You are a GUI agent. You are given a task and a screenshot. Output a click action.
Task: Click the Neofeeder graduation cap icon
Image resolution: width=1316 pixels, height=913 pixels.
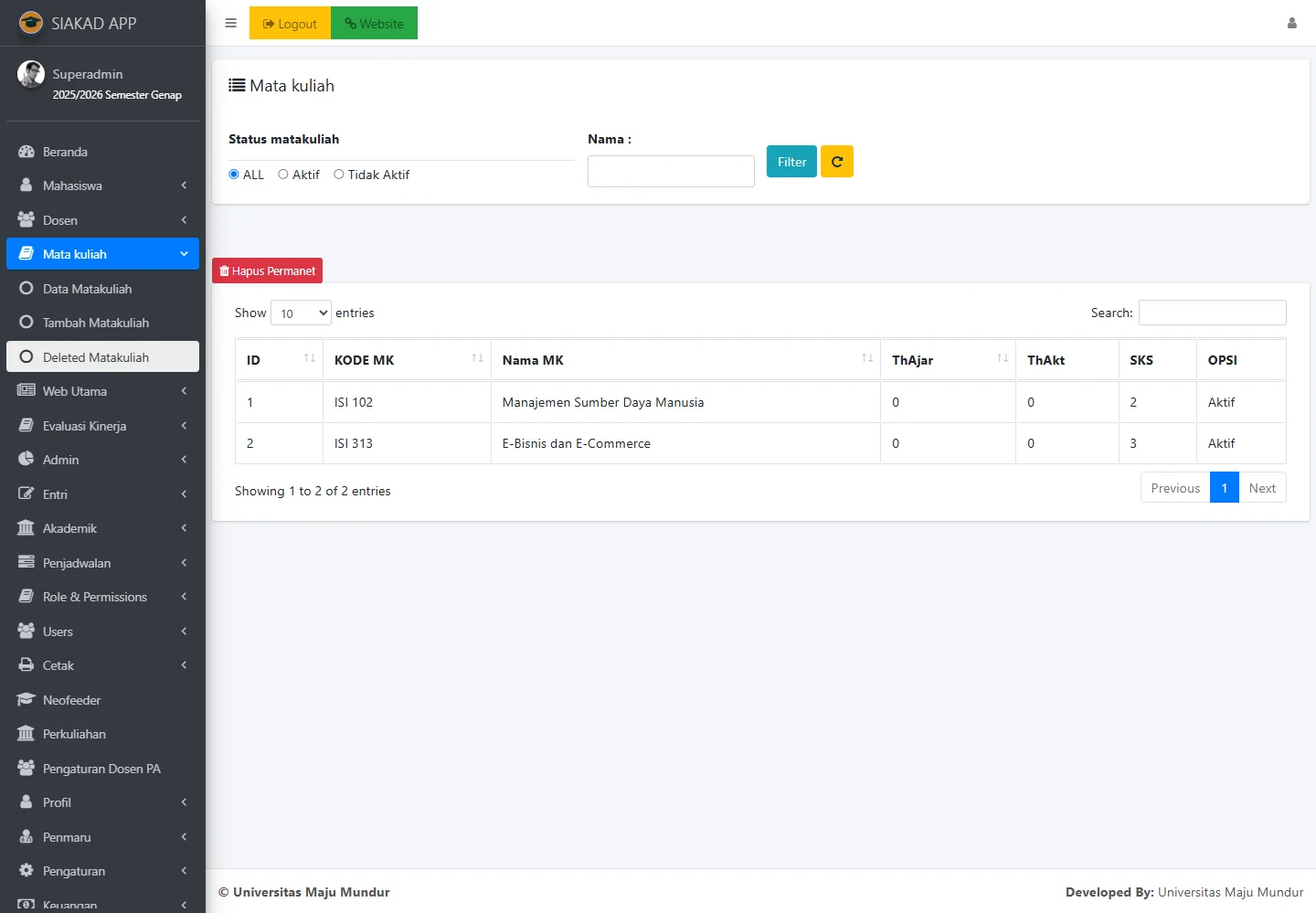pos(27,700)
